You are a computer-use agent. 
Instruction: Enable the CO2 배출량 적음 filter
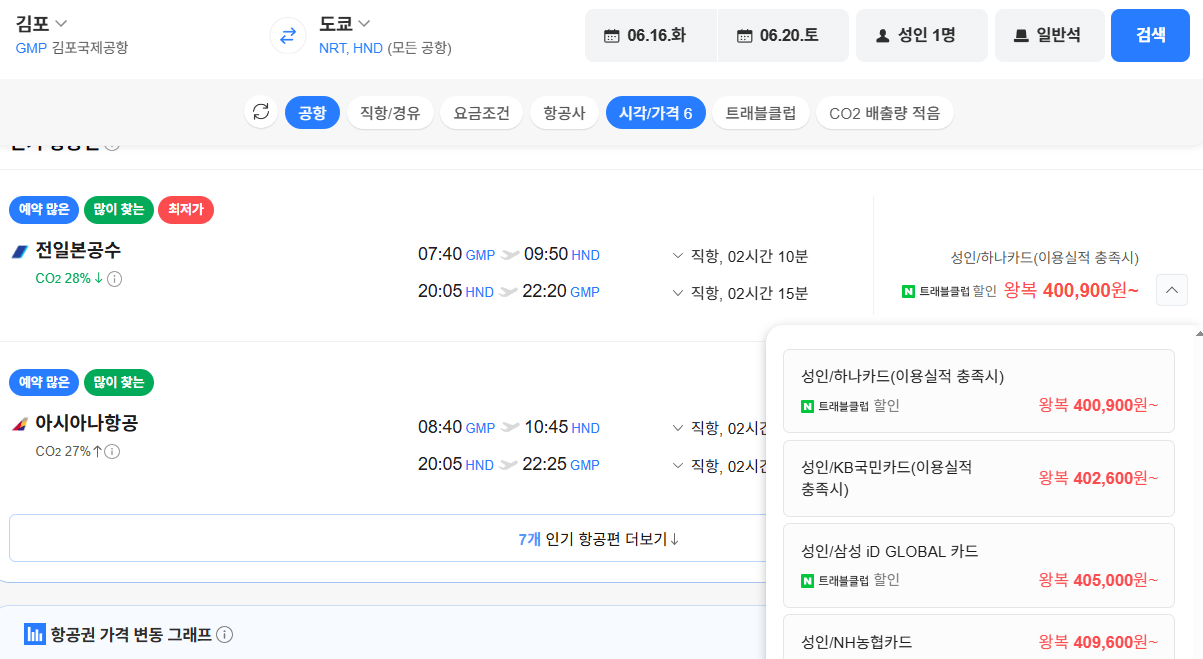pyautogui.click(x=885, y=112)
